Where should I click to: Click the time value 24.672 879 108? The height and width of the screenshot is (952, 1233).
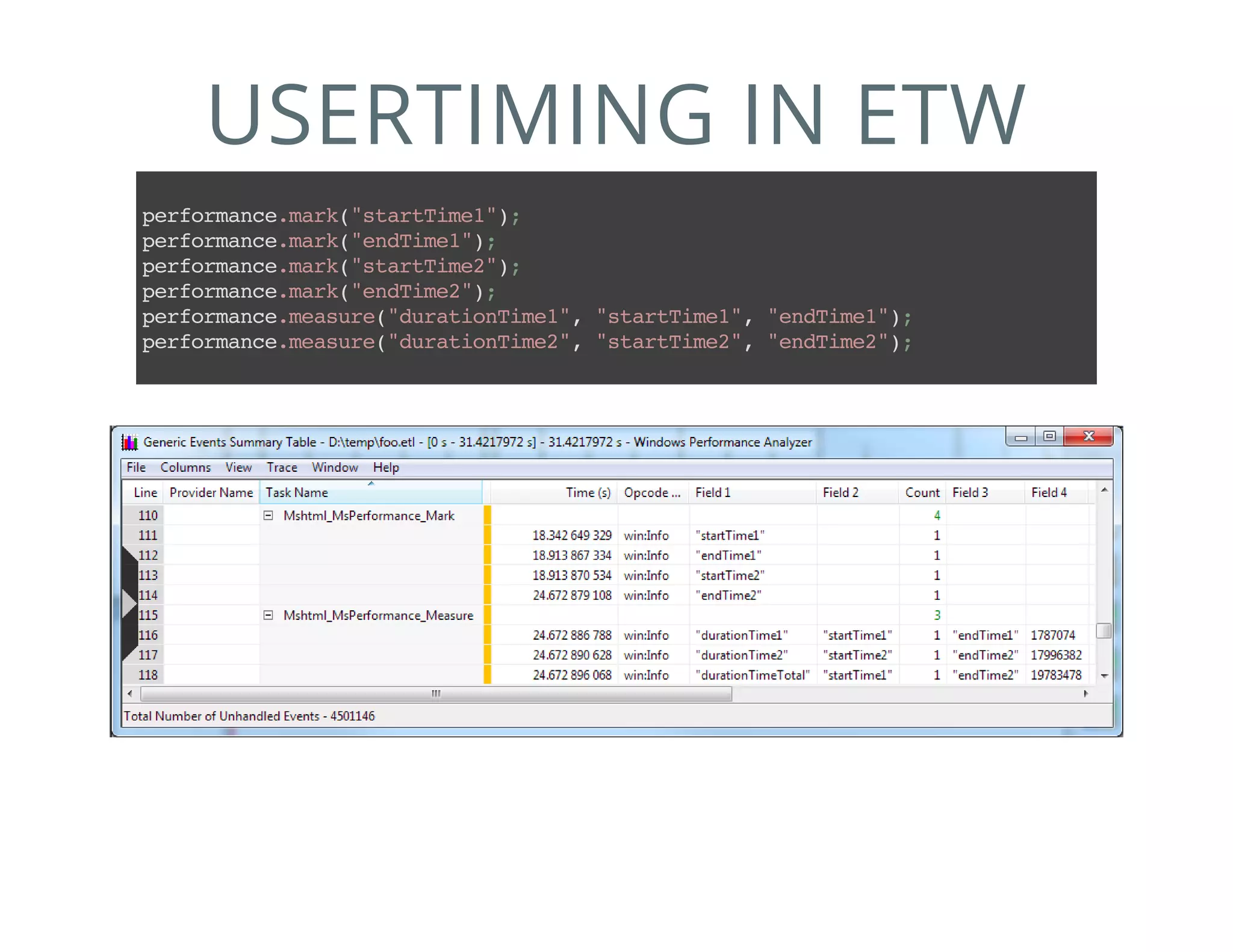point(572,595)
